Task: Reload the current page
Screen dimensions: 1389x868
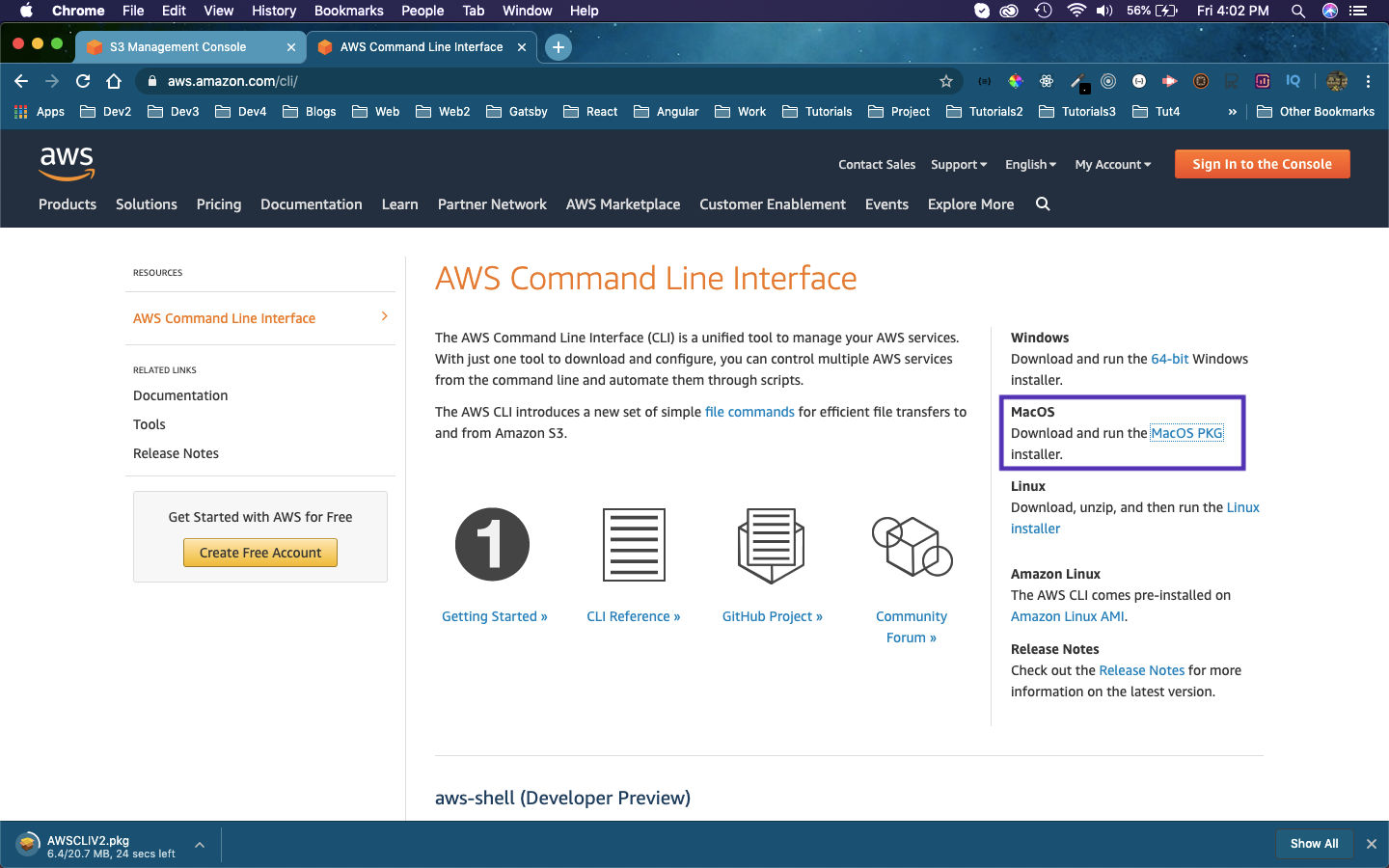Action: tap(83, 81)
